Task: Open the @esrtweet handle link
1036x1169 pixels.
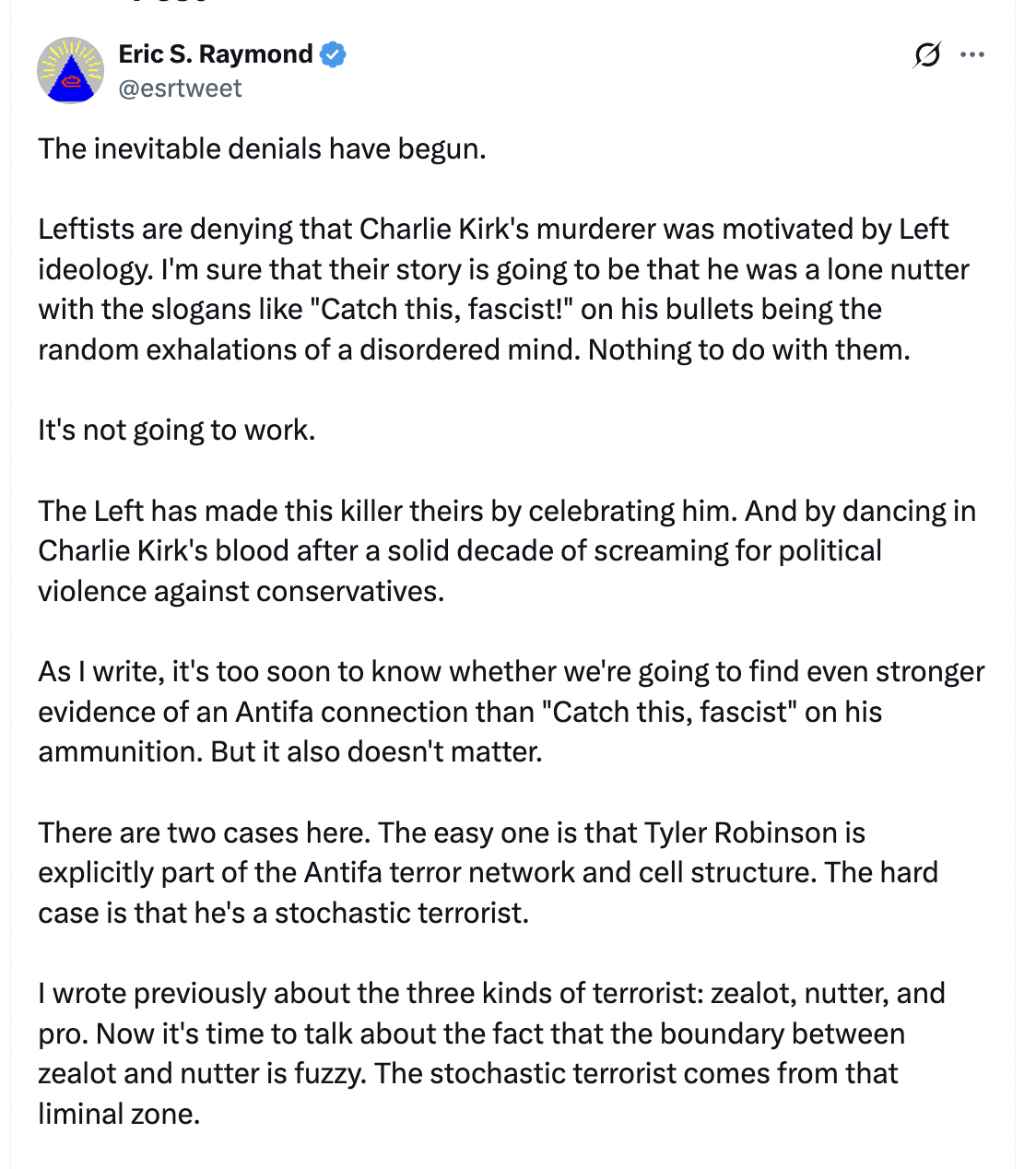Action: pyautogui.click(x=180, y=89)
